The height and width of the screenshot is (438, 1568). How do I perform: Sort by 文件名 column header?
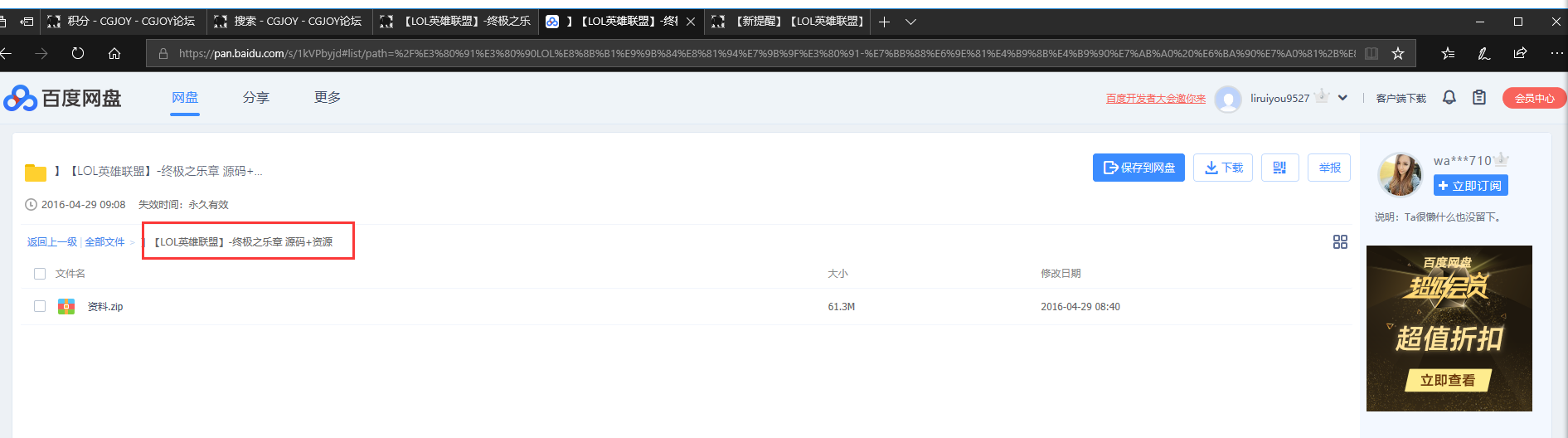70,274
